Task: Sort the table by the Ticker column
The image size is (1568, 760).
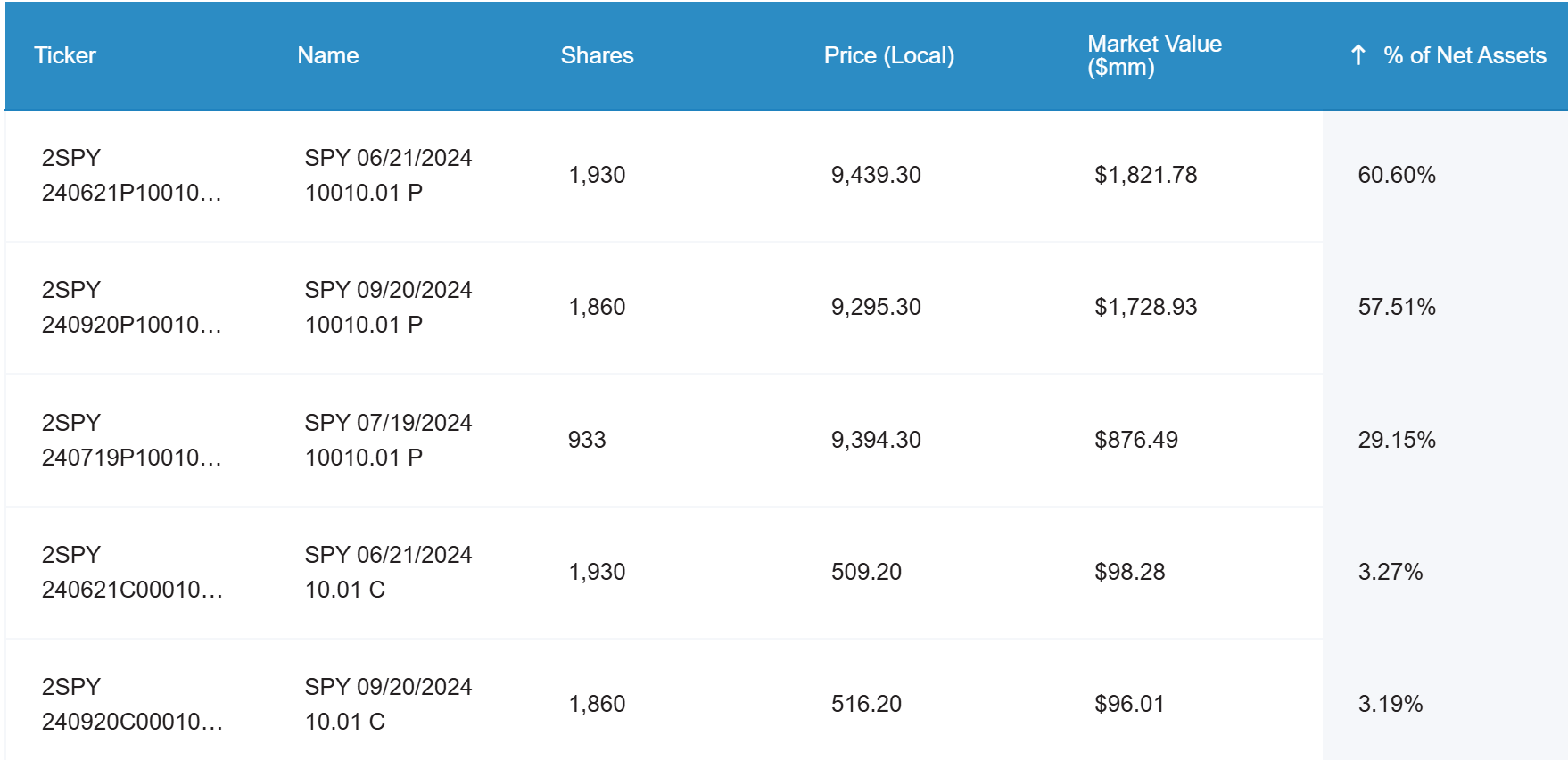Action: click(x=66, y=55)
